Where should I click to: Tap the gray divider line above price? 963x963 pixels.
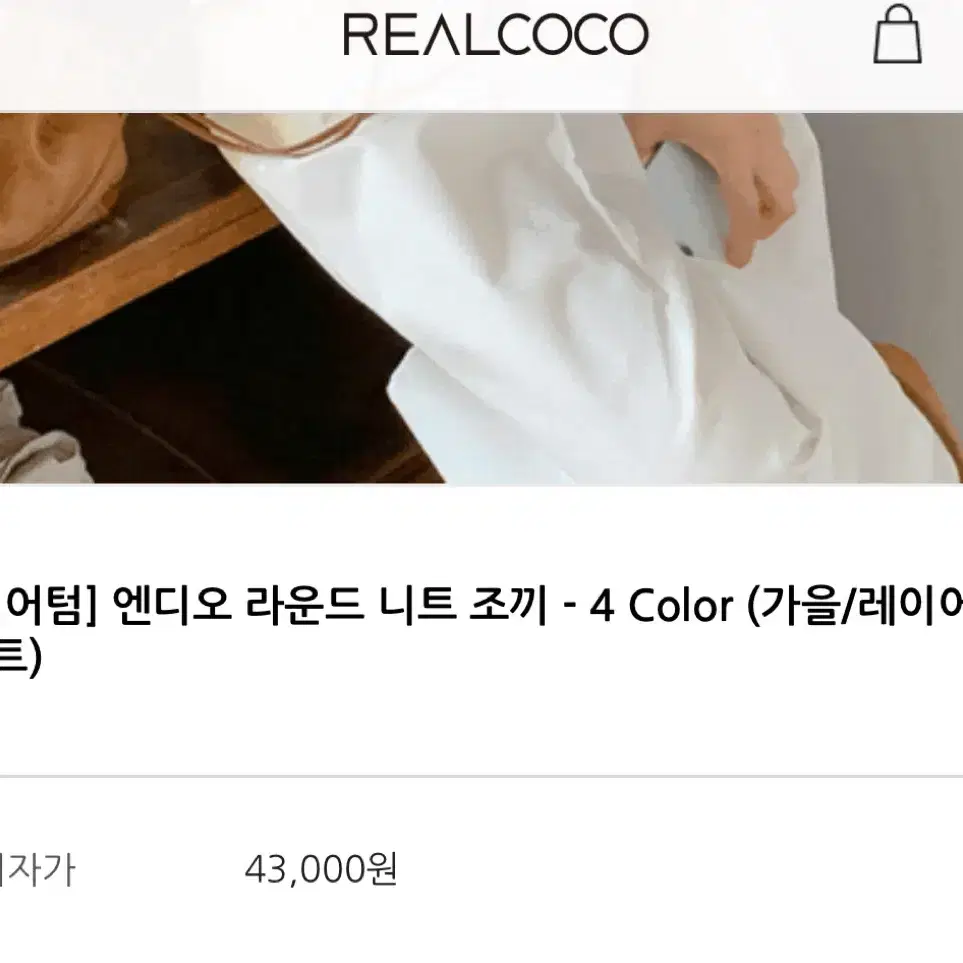482,776
